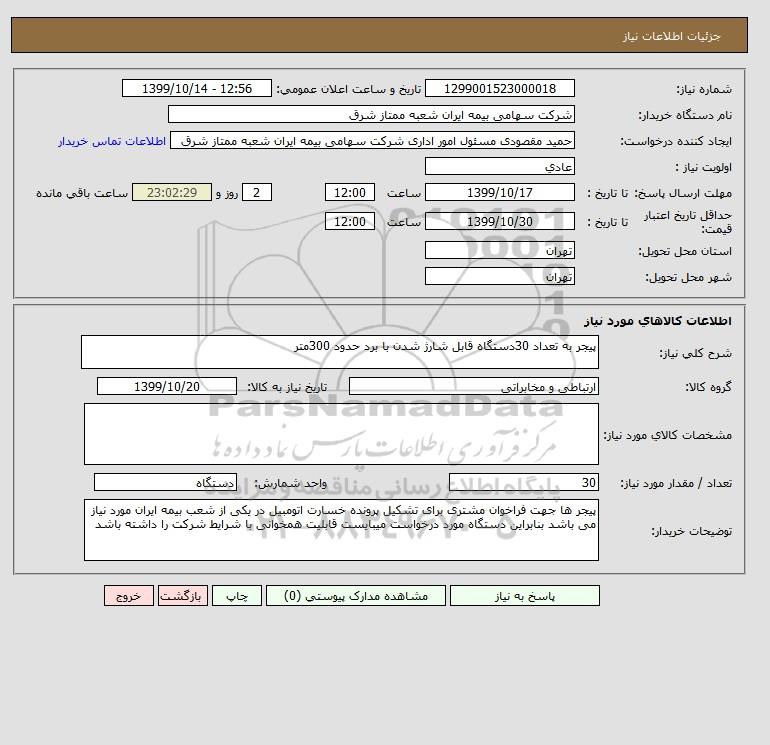
Task: Click the مهلت ارسال پاسخ label
Action: (684, 193)
